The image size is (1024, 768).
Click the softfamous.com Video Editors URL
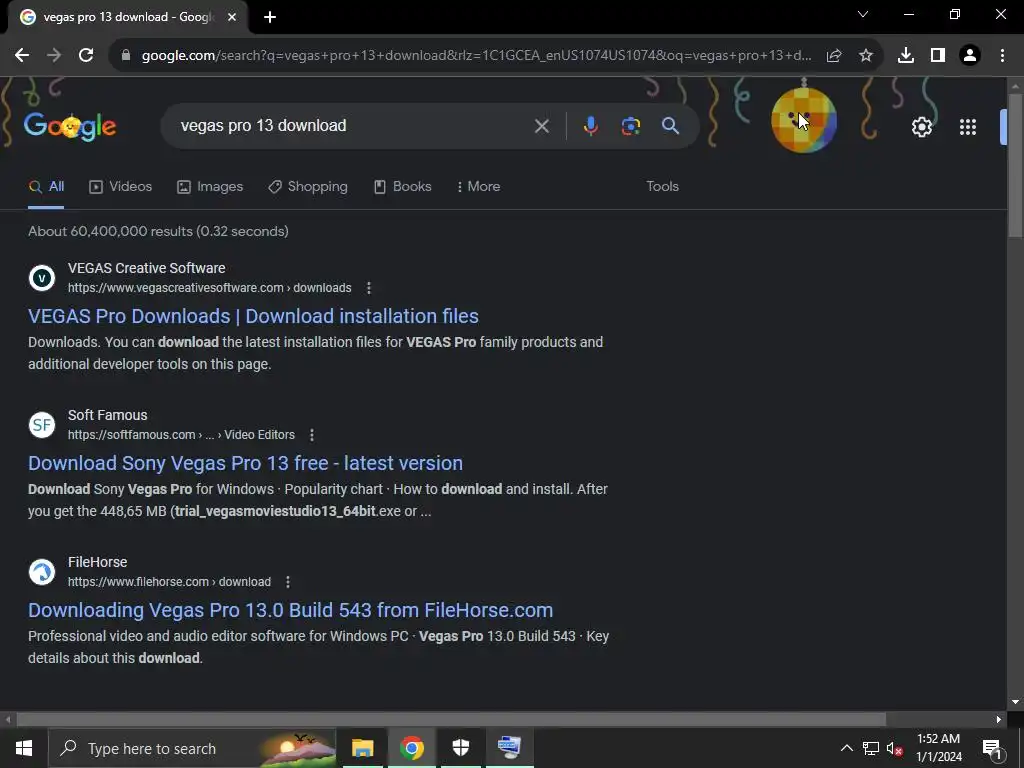click(x=182, y=435)
